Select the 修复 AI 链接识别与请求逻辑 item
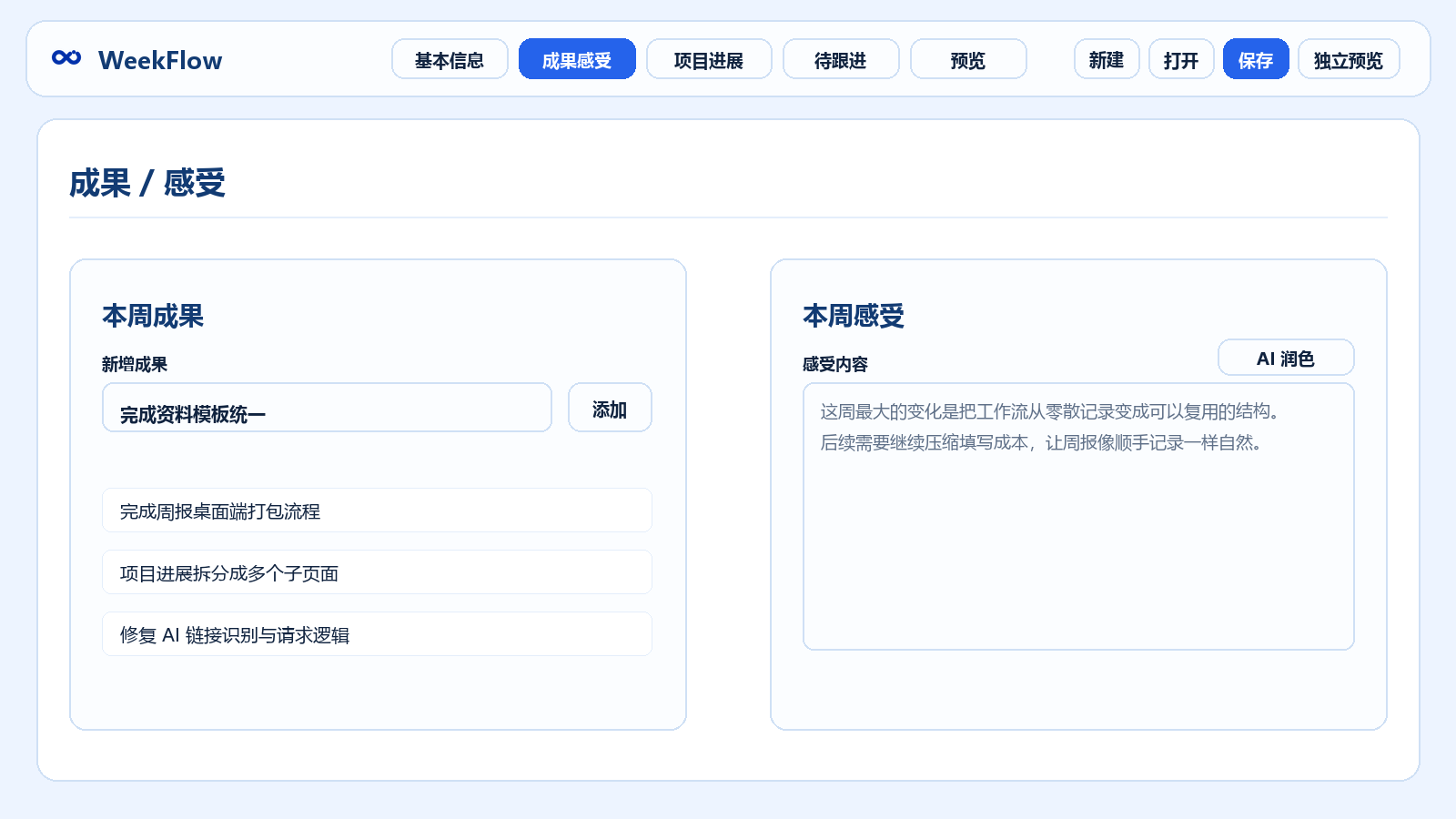This screenshot has width=1456, height=819. coord(377,634)
